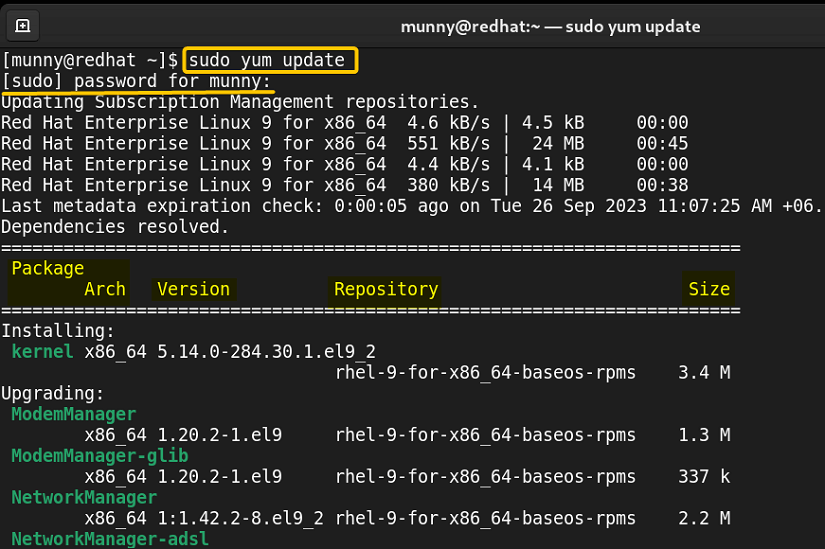Click the 'NetworkManager-adsl' package name
825x549 pixels.
pyautogui.click(x=110, y=539)
